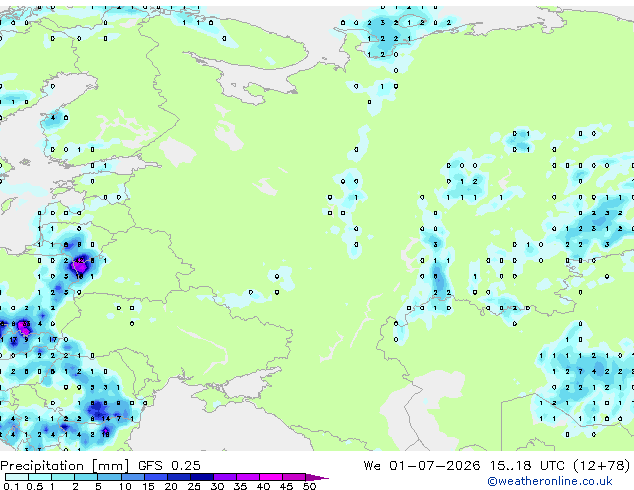
Task: Select the legend swatch between 5 and 10
Action: coord(109,477)
